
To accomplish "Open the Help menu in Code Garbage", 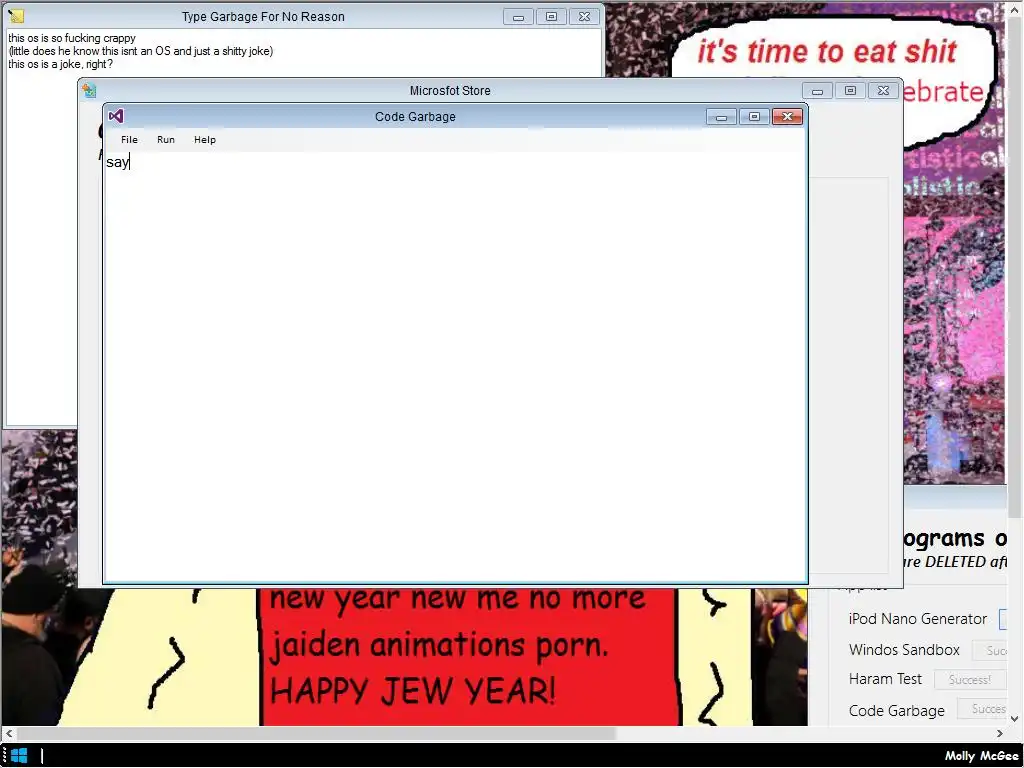I will pos(204,140).
